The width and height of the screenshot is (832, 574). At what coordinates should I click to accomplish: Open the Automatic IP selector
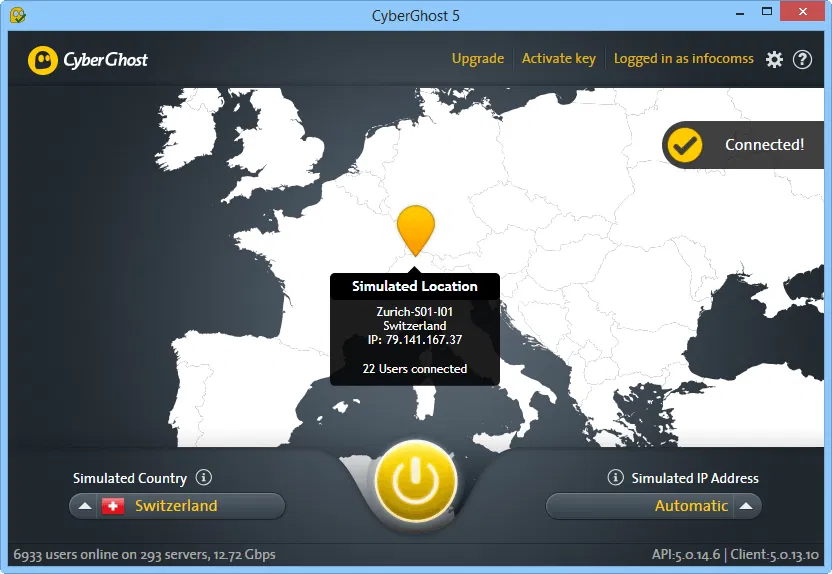pos(654,506)
